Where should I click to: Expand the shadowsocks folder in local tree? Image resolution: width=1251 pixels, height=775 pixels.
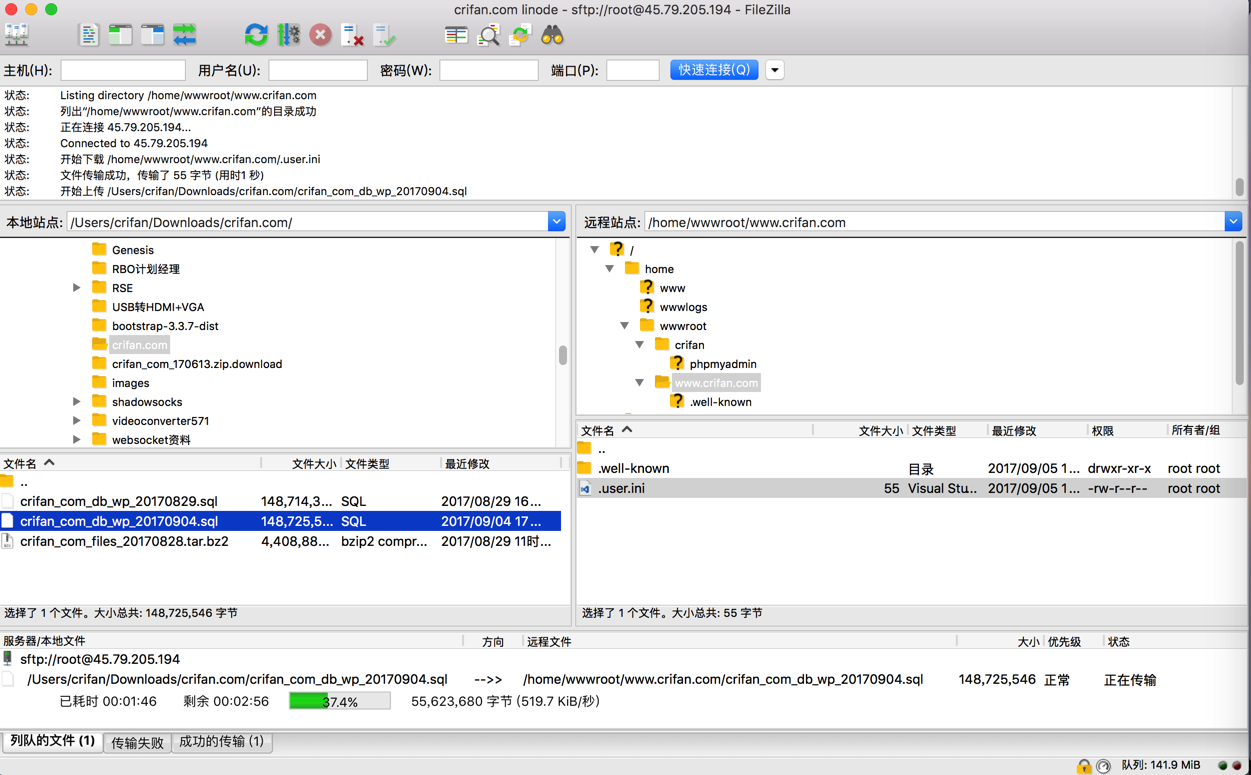pos(77,402)
